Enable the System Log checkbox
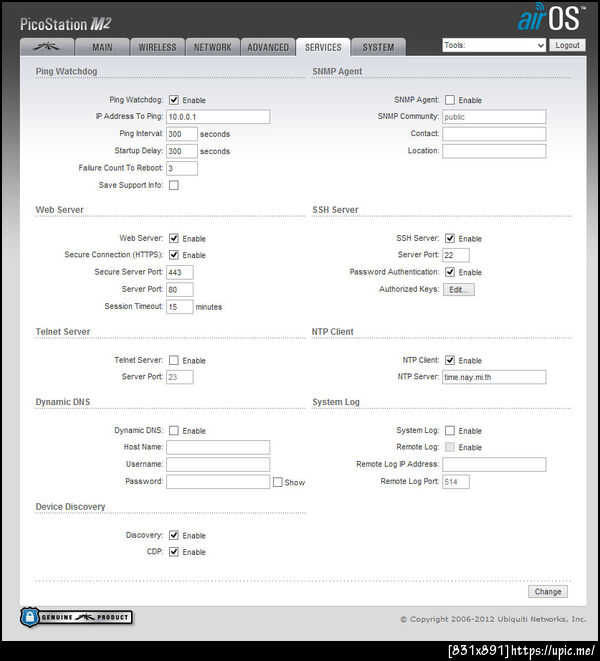Viewport: 600px width, 661px height. point(450,430)
